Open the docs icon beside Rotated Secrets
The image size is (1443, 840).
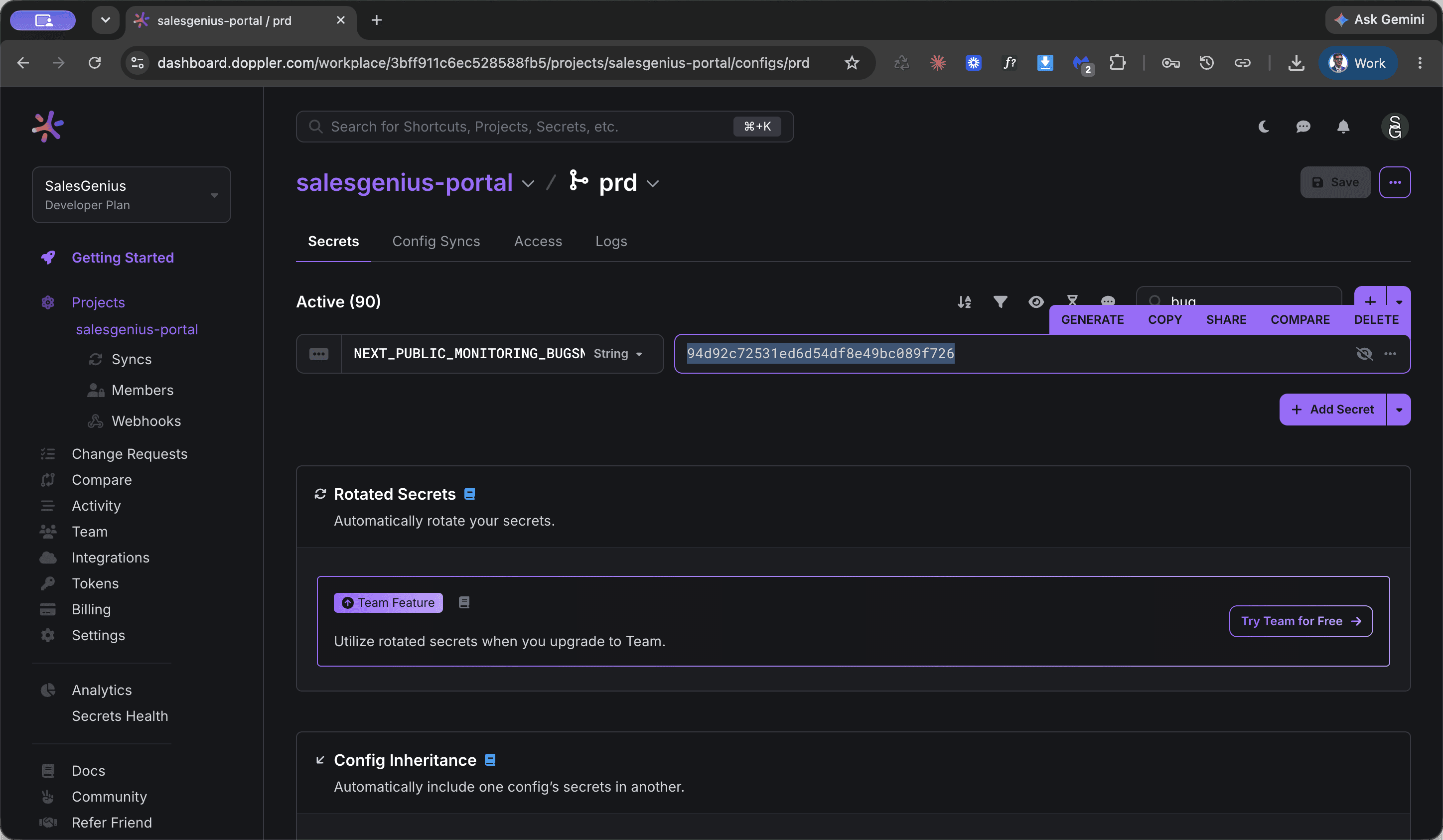pyautogui.click(x=469, y=494)
